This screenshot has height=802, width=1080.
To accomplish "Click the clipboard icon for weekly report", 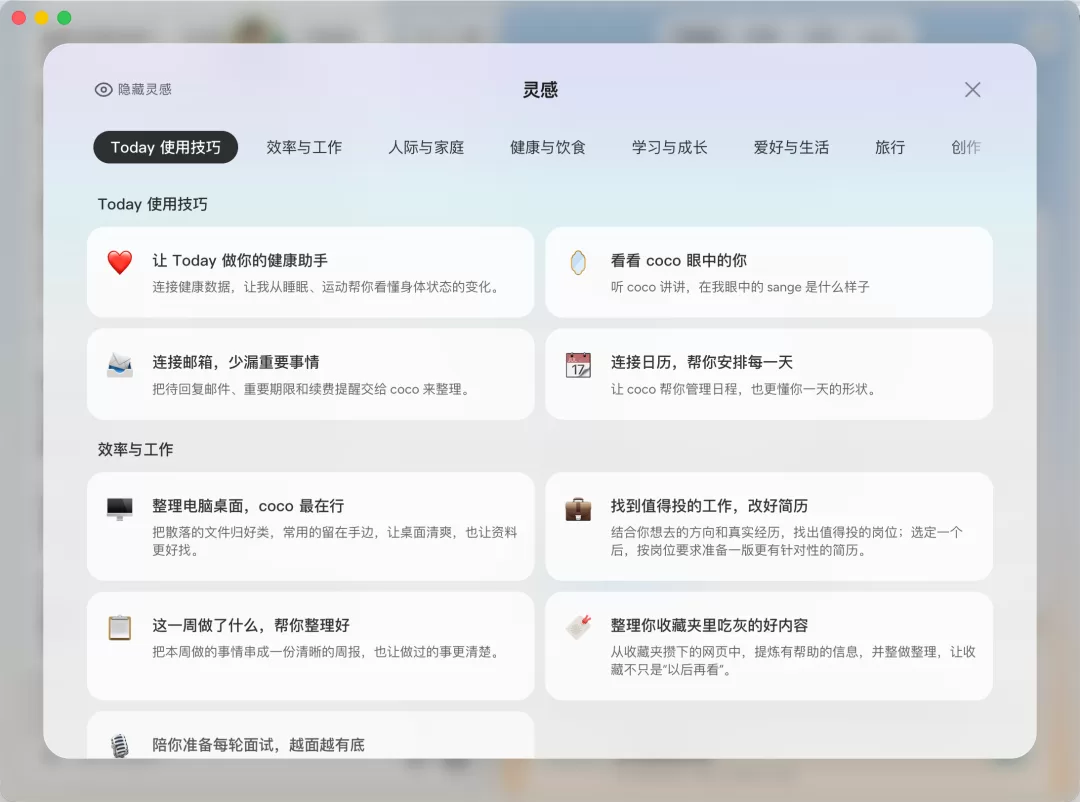I will [120, 627].
